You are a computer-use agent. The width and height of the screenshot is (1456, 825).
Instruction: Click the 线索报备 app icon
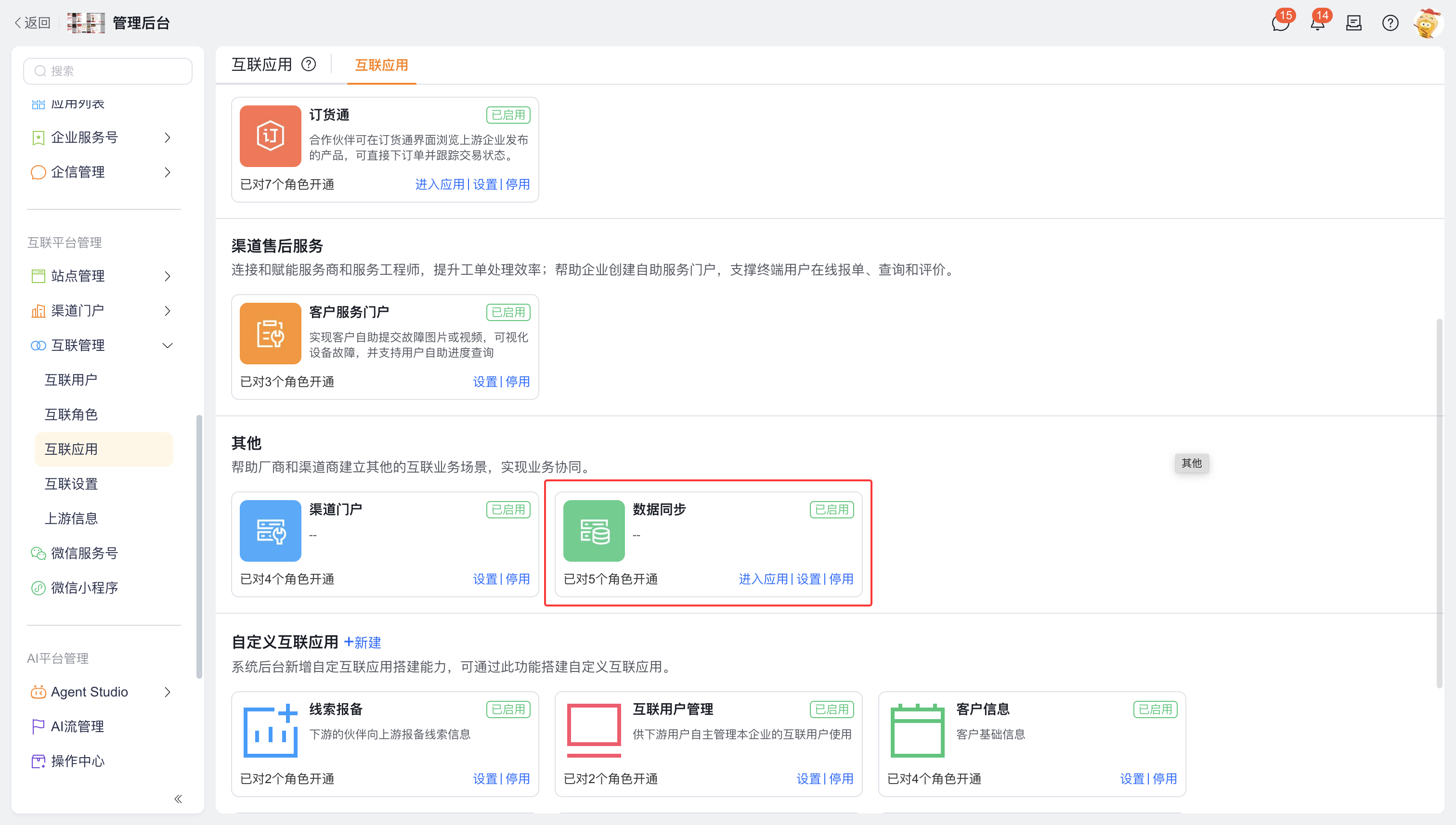(x=270, y=730)
